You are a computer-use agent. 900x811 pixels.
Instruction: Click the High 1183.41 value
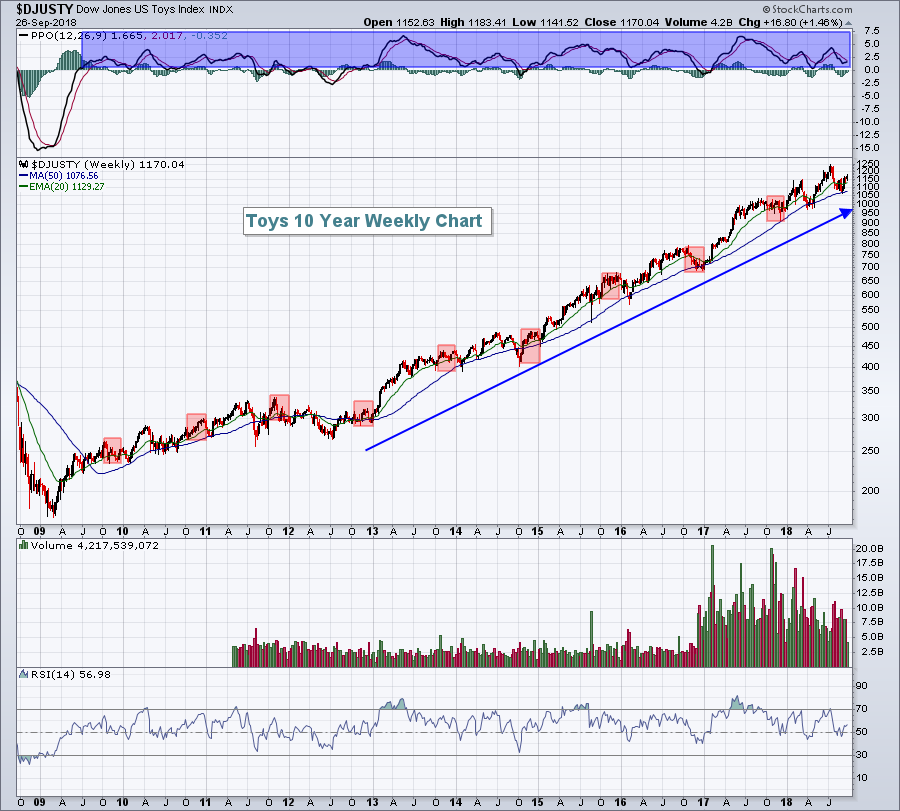tap(474, 22)
